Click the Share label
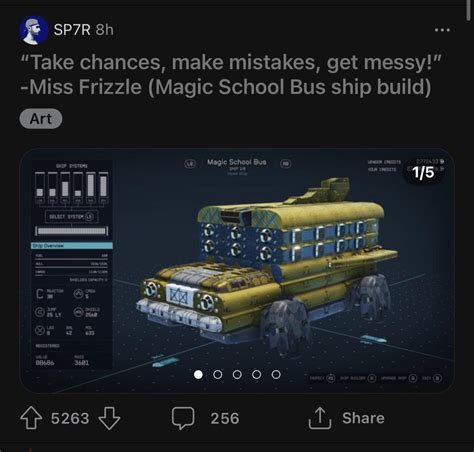Image resolution: width=474 pixels, height=452 pixels. [x=363, y=418]
